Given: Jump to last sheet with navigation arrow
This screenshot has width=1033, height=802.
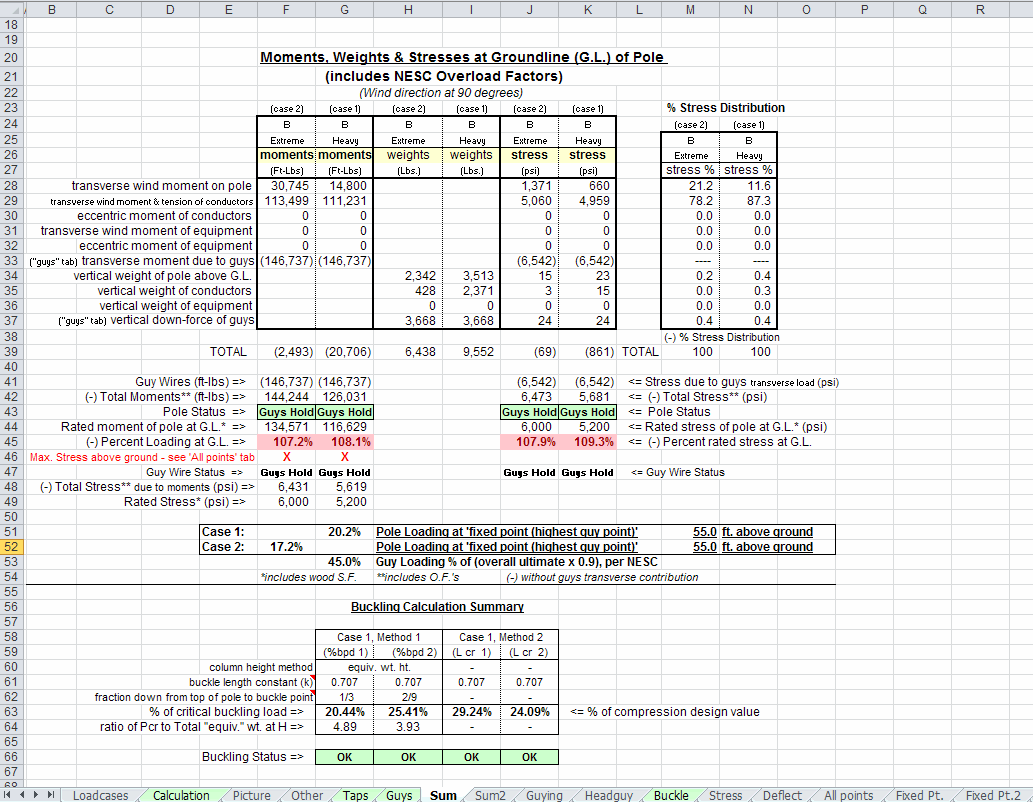Looking at the screenshot, I should 51,795.
